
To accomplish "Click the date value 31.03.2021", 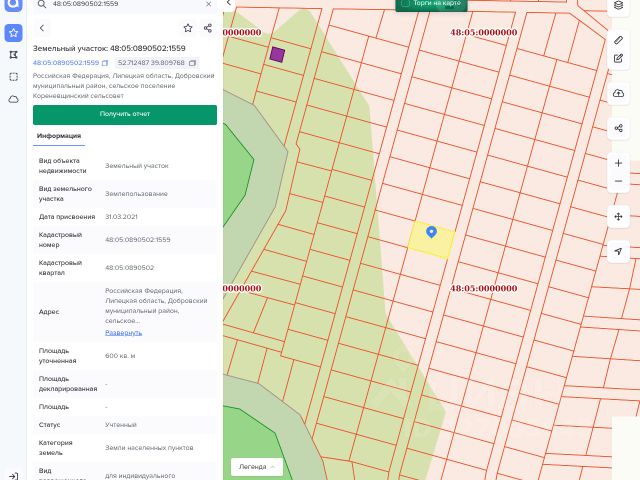I will coord(121,217).
